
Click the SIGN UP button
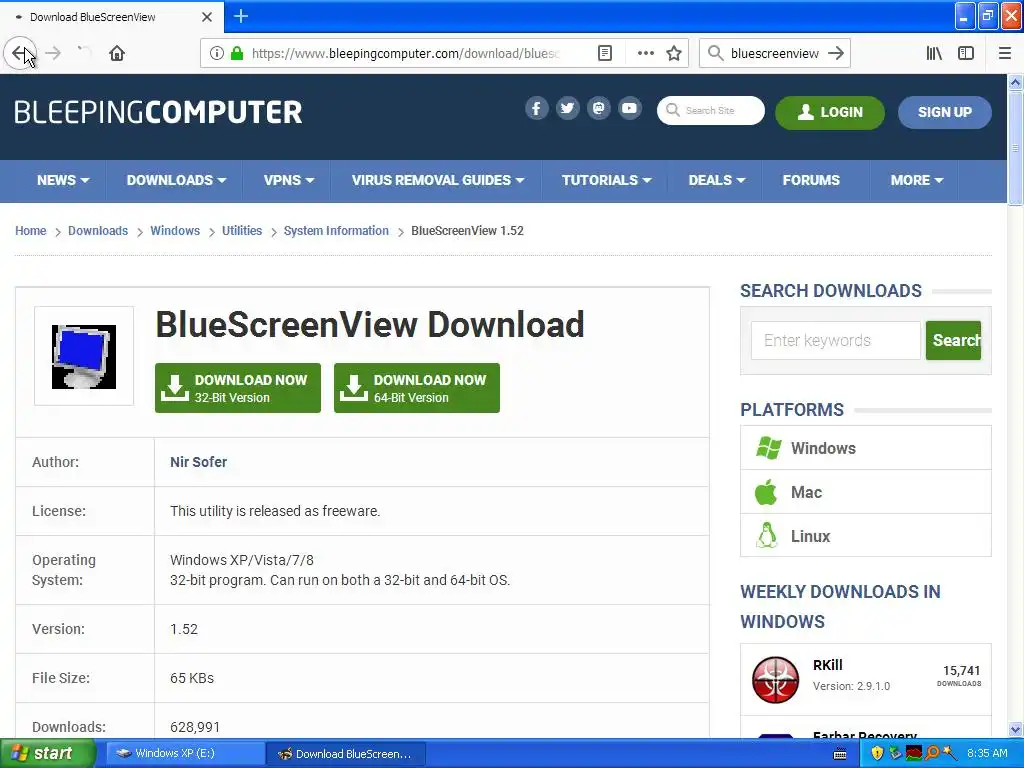tap(944, 112)
